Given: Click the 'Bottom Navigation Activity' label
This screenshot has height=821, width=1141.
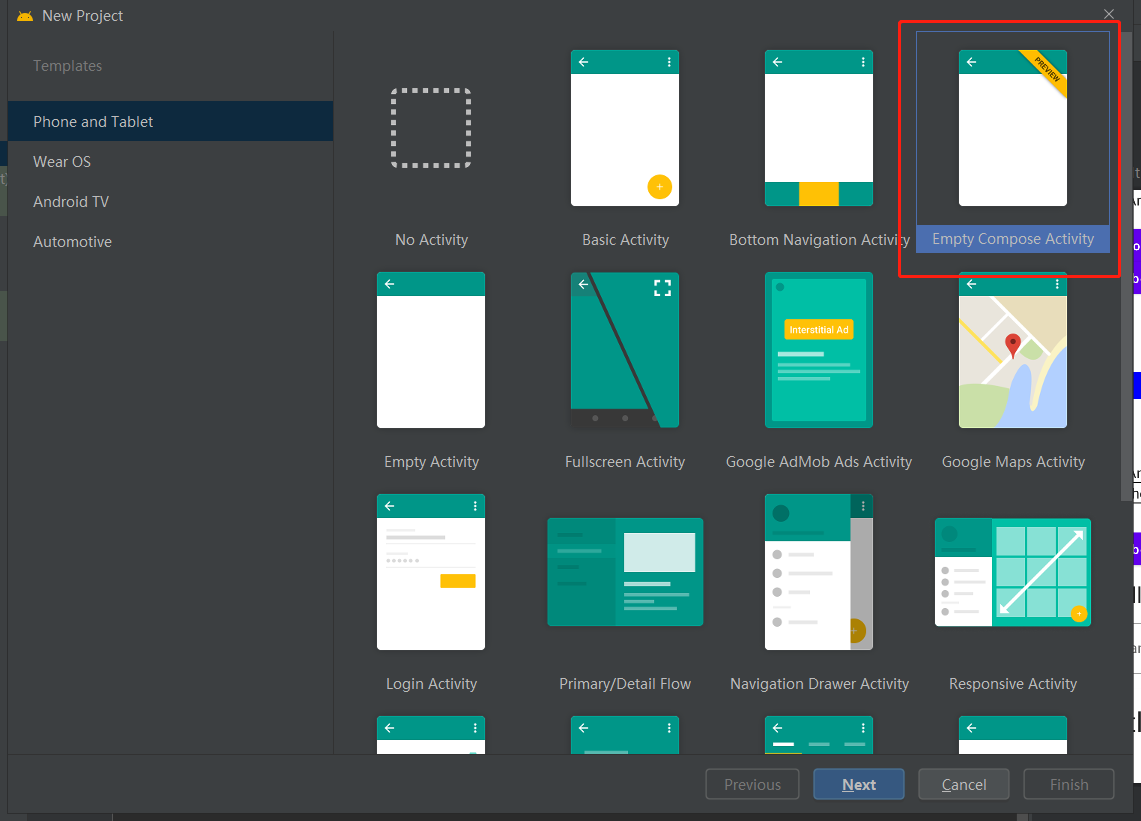Looking at the screenshot, I should [819, 239].
